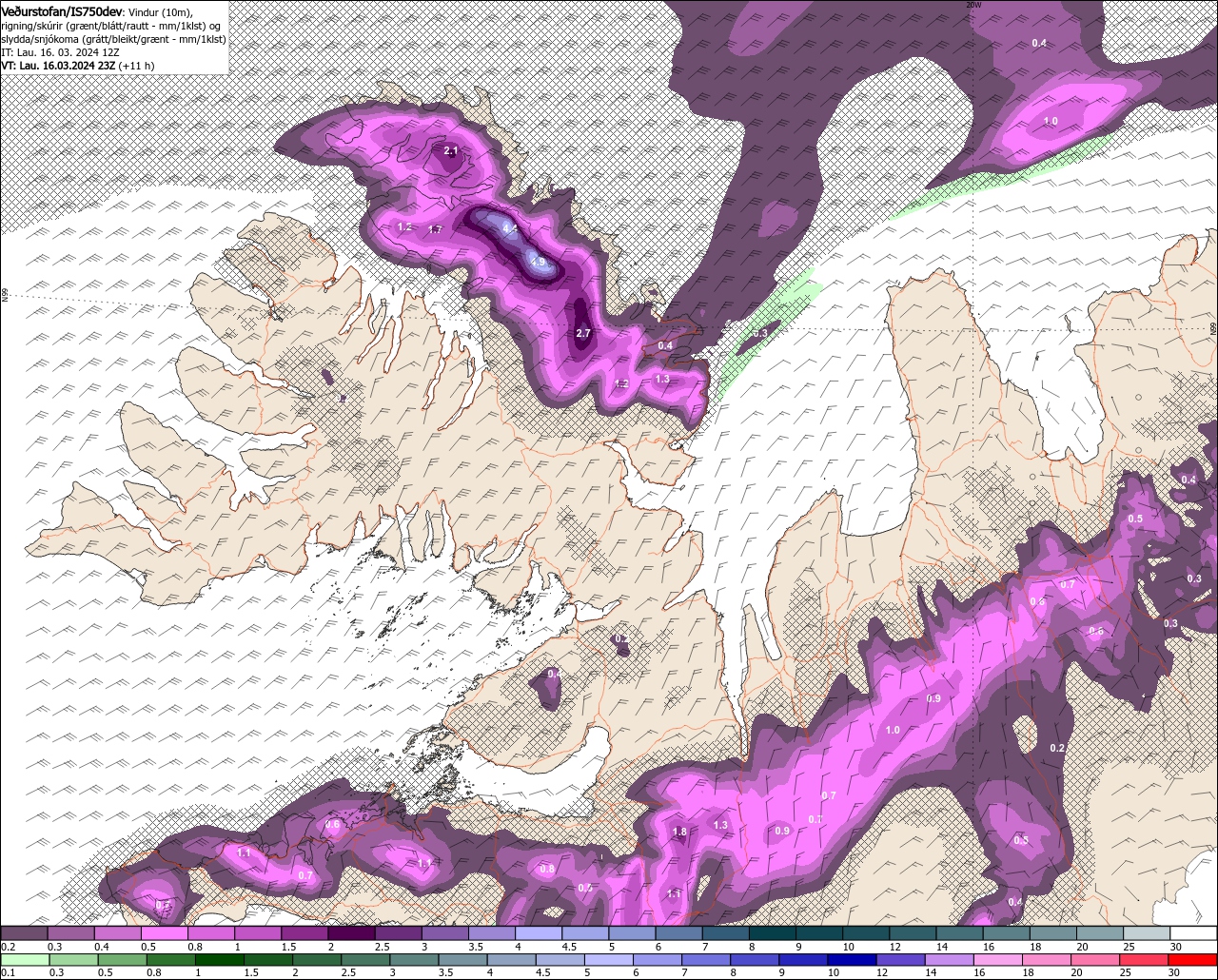Click the light blue 4 swatch in the upper legend row

click(539, 933)
